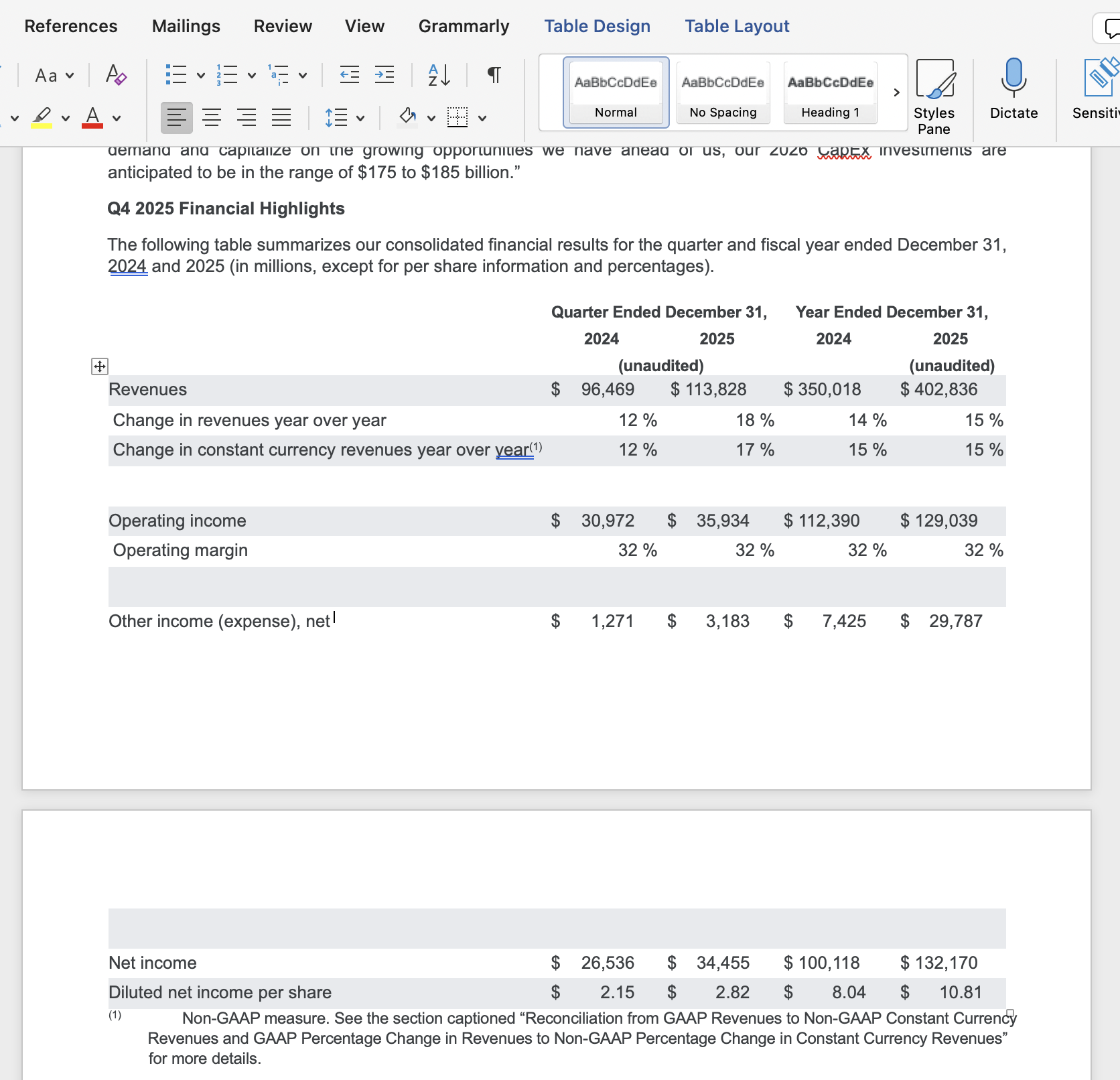Viewport: 1120px width, 1080px height.
Task: Apply shading with the paint bucket
Action: pos(407,117)
